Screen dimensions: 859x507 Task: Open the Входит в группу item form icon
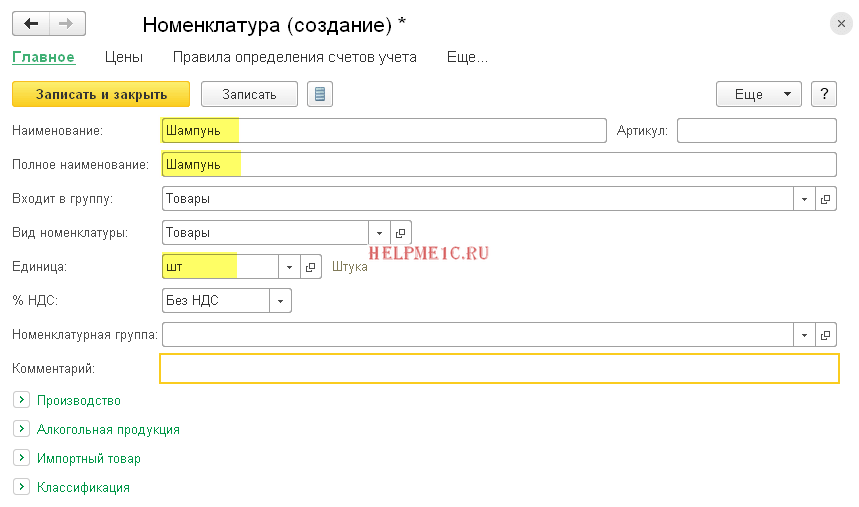[x=826, y=199]
